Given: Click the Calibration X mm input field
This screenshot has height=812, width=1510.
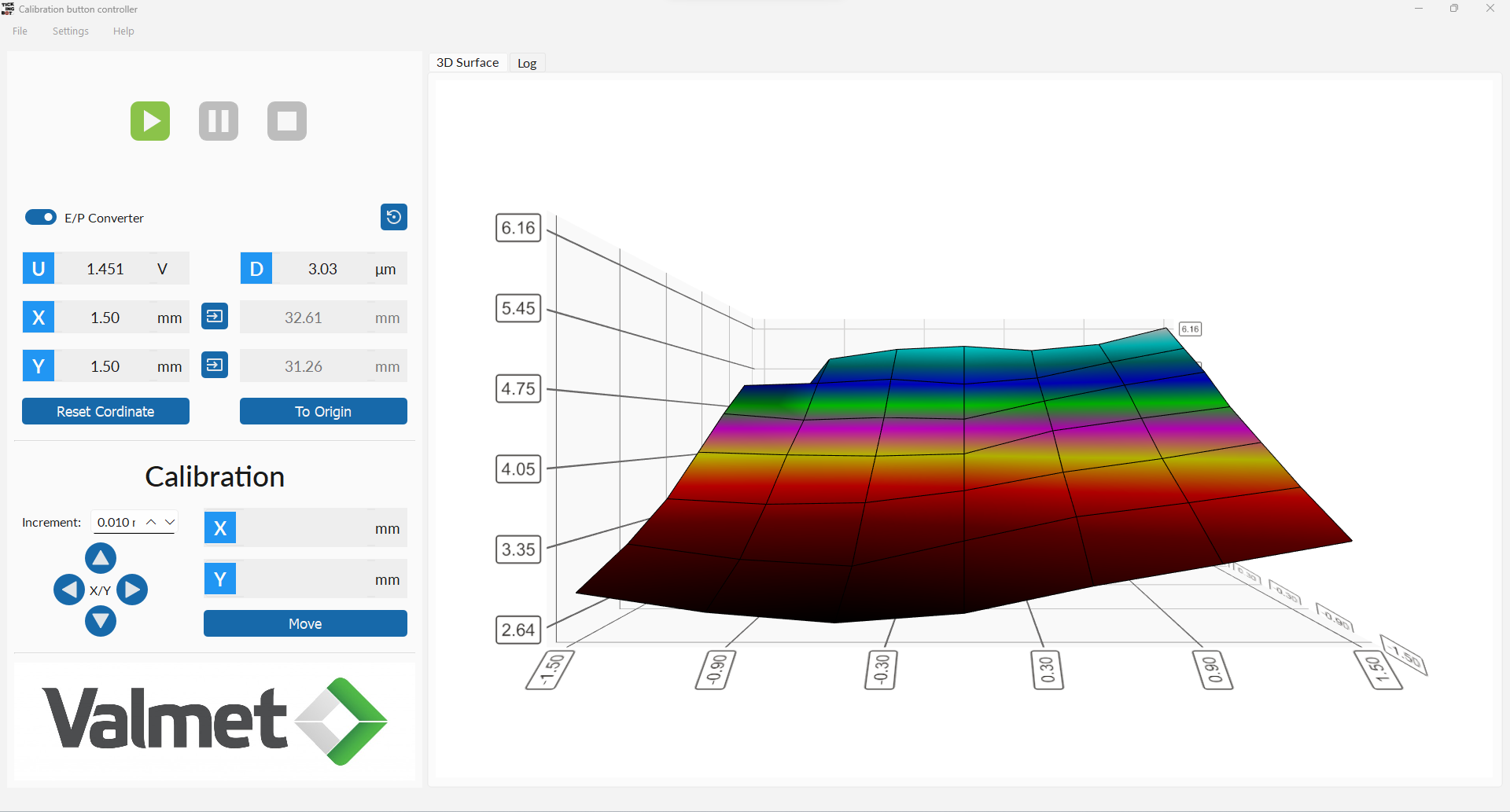Looking at the screenshot, I should coord(305,528).
